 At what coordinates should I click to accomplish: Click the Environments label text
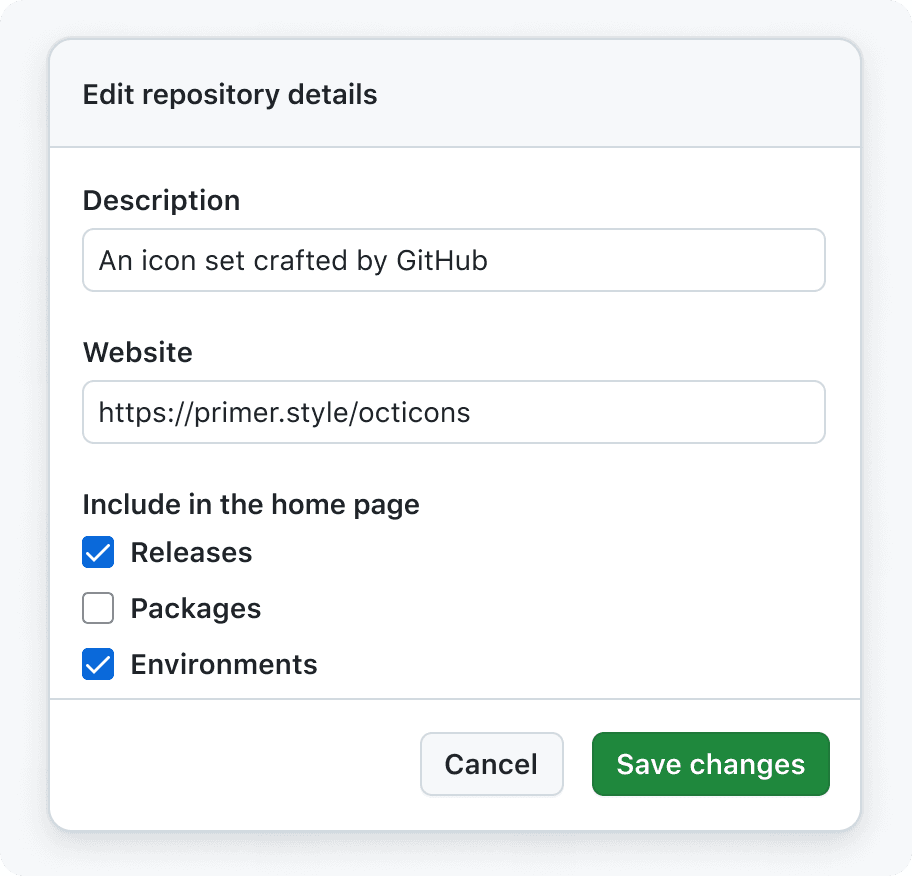click(224, 664)
